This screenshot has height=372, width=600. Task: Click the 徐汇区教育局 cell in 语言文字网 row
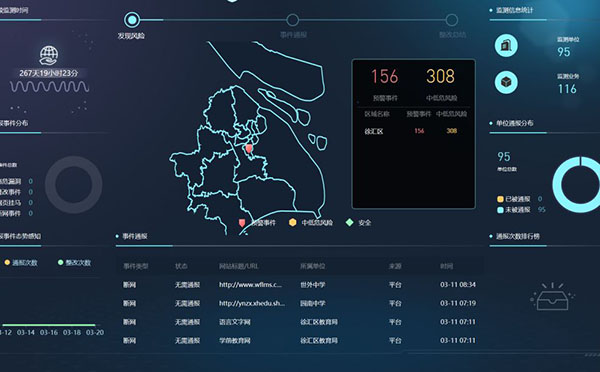[x=319, y=322]
